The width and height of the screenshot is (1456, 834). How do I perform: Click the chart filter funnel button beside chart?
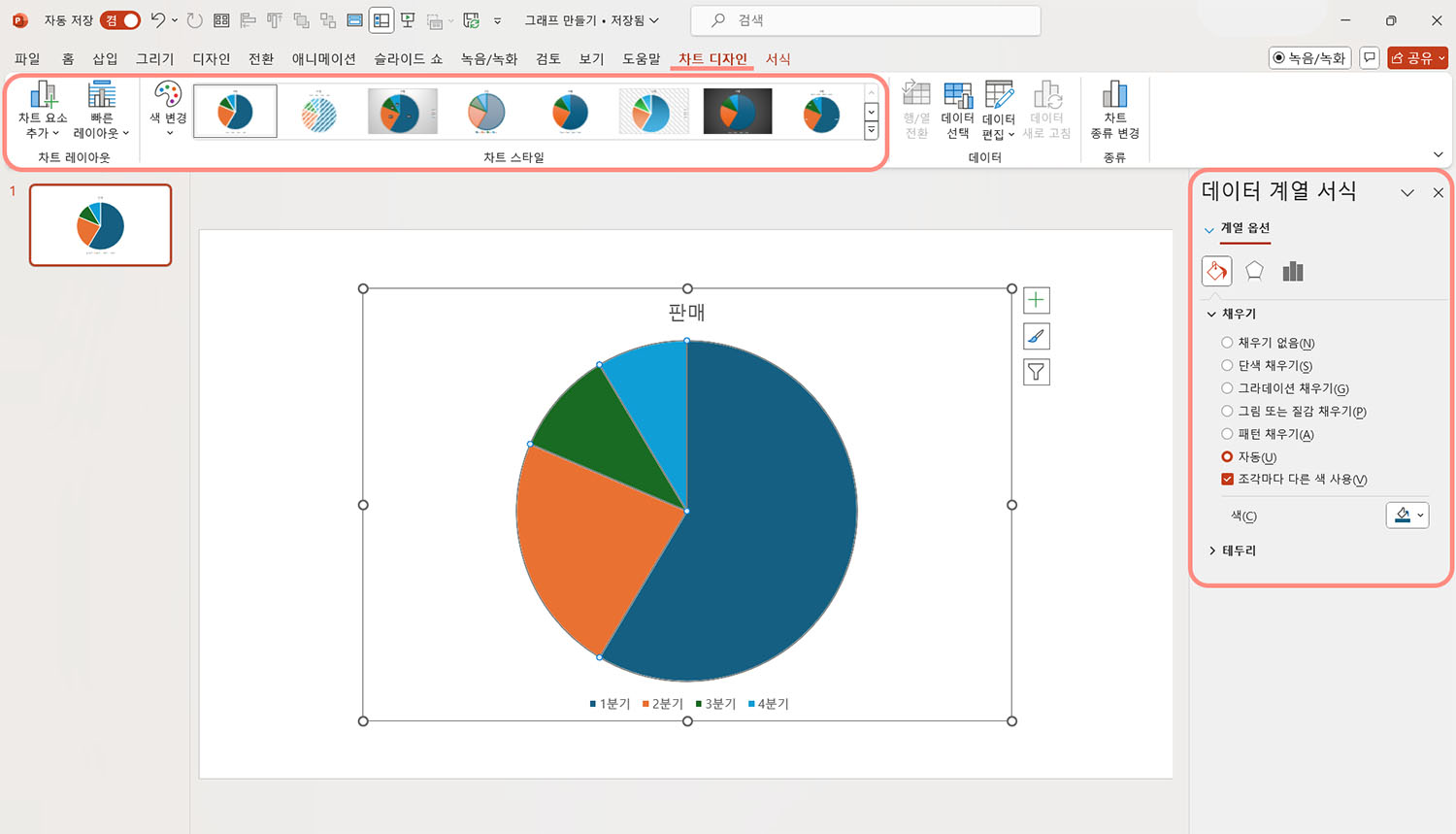(1036, 372)
